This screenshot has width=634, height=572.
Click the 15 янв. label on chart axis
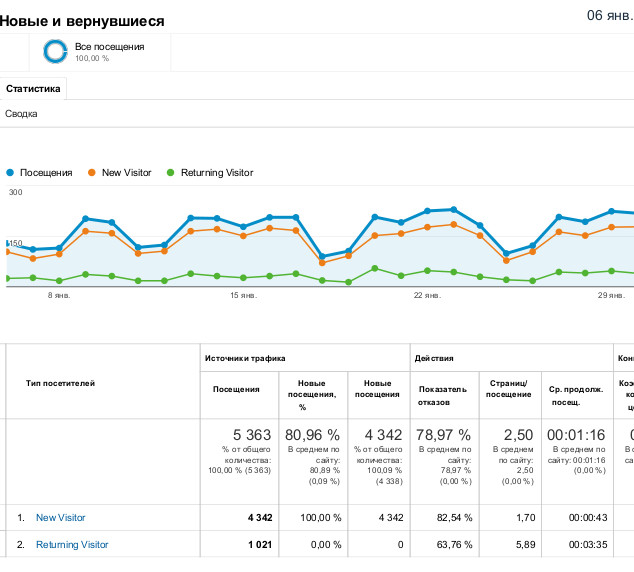[244, 296]
